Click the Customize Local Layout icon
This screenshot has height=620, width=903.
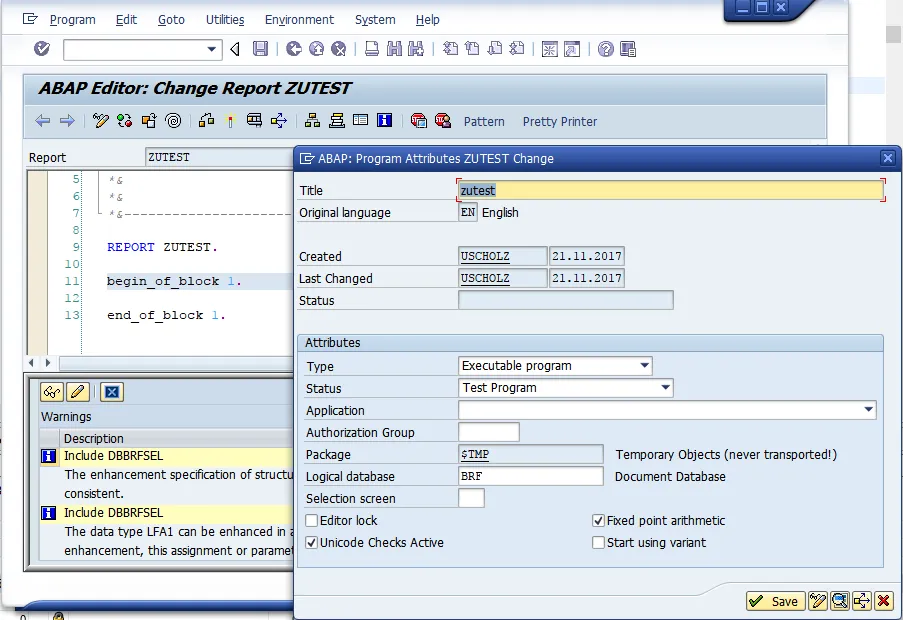point(628,49)
